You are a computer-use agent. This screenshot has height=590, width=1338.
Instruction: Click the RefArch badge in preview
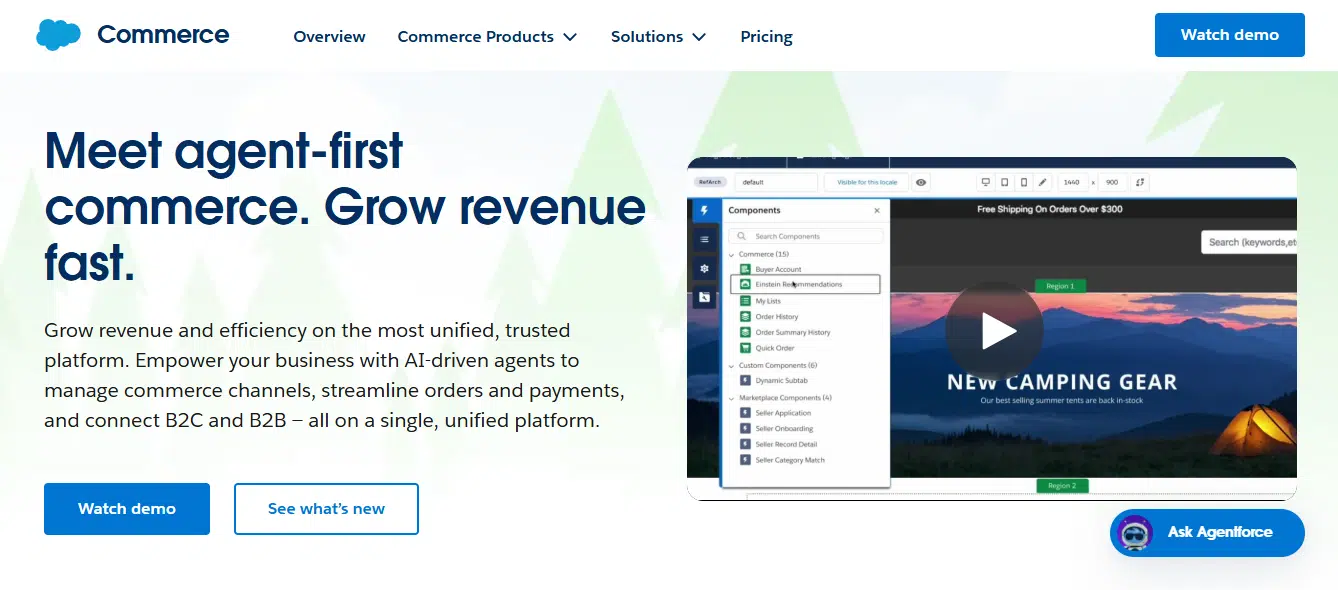(710, 182)
